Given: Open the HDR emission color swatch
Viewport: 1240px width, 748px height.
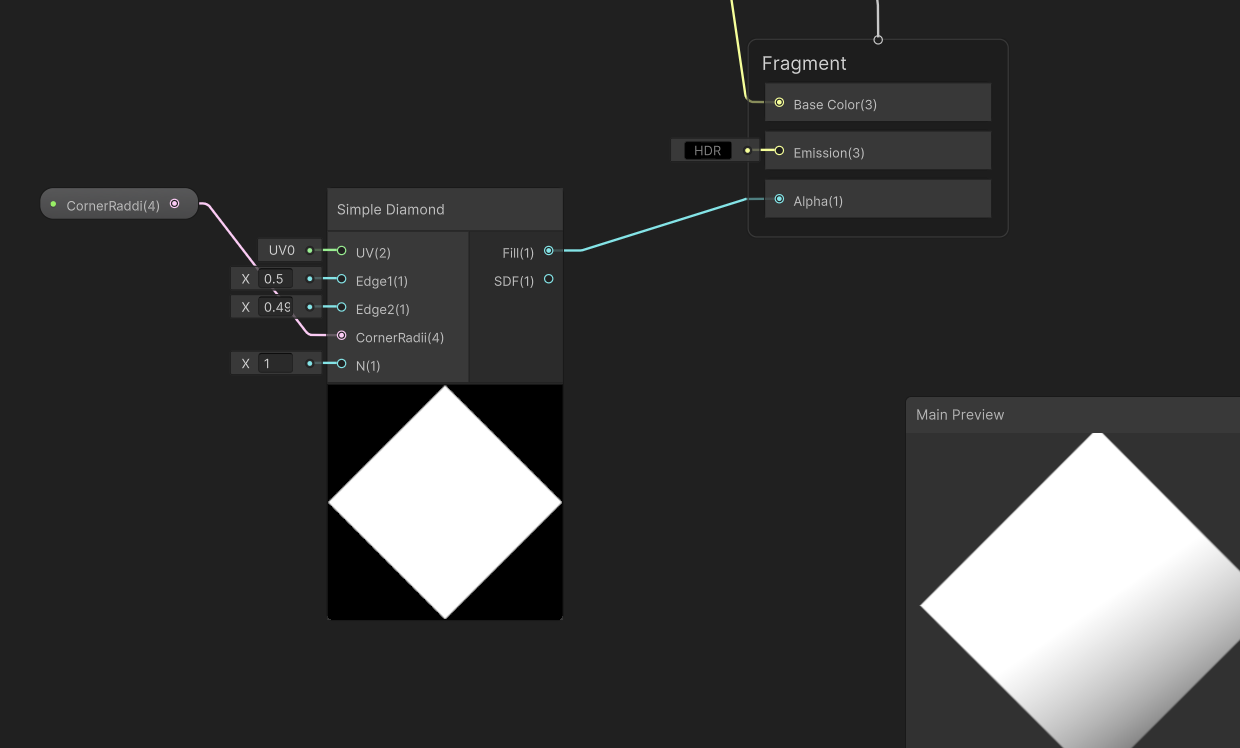Looking at the screenshot, I should pos(707,151).
